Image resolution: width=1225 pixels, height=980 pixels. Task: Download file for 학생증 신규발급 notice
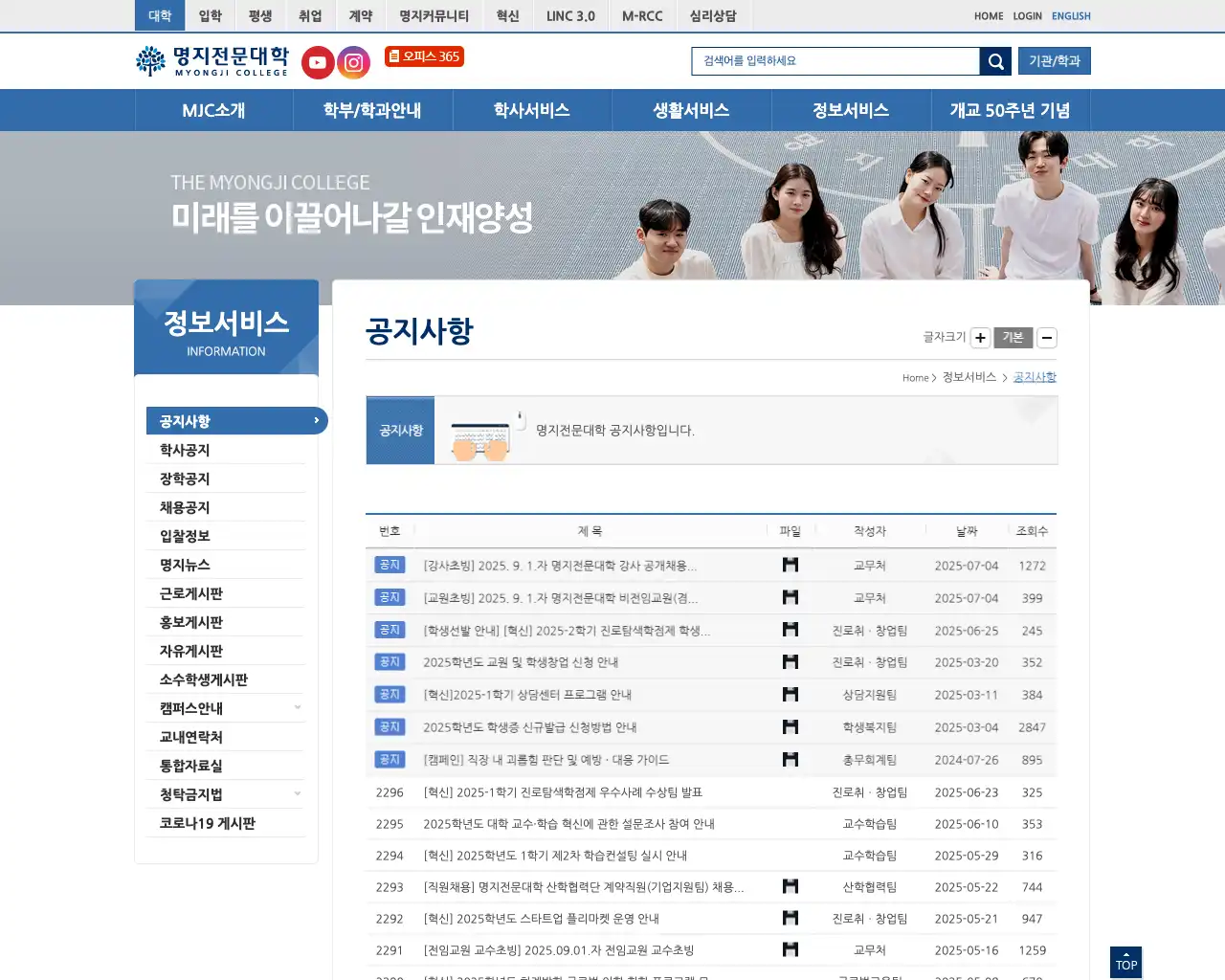point(791,726)
